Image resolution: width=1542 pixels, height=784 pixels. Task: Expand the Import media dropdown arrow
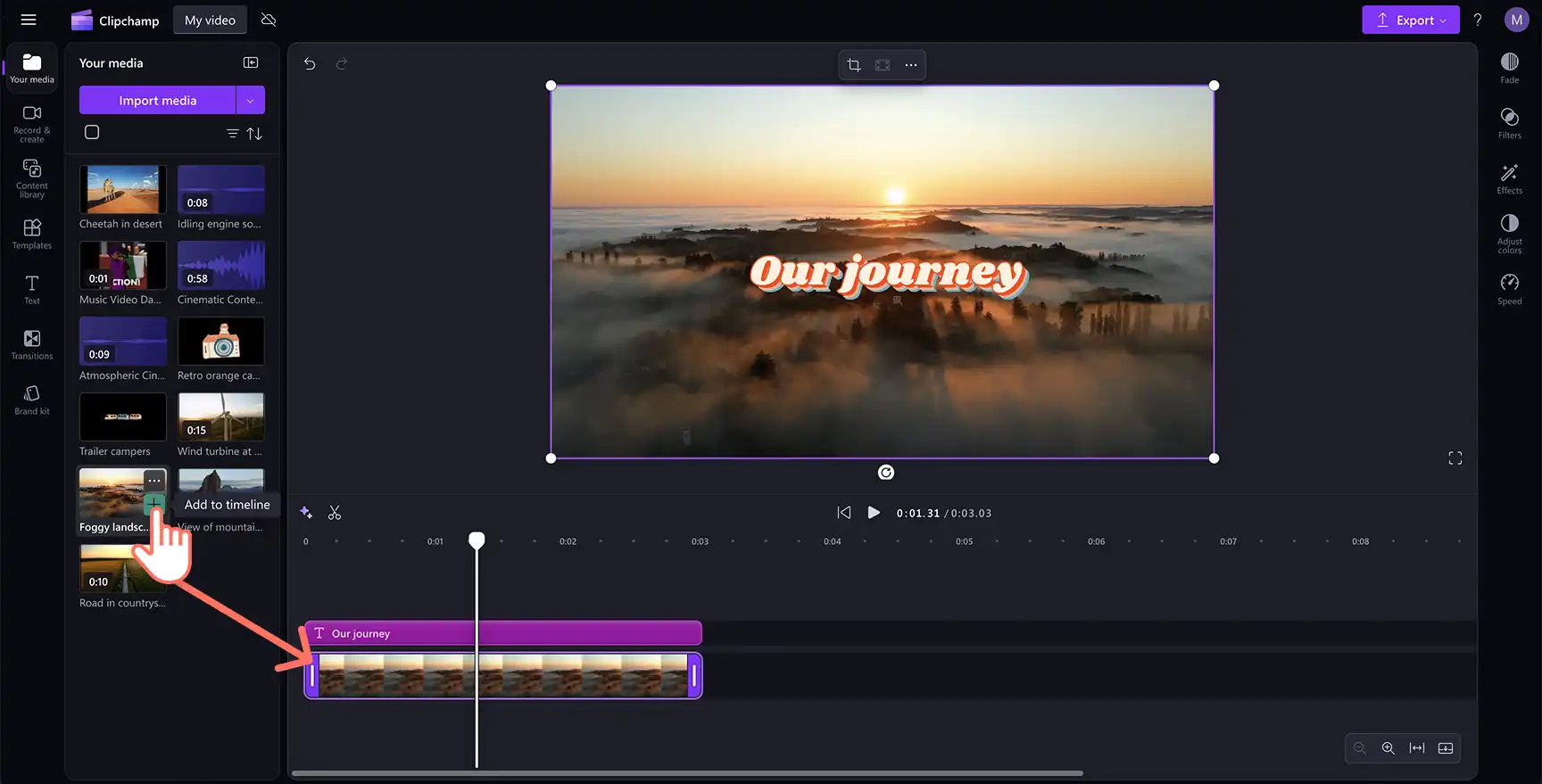pos(251,100)
